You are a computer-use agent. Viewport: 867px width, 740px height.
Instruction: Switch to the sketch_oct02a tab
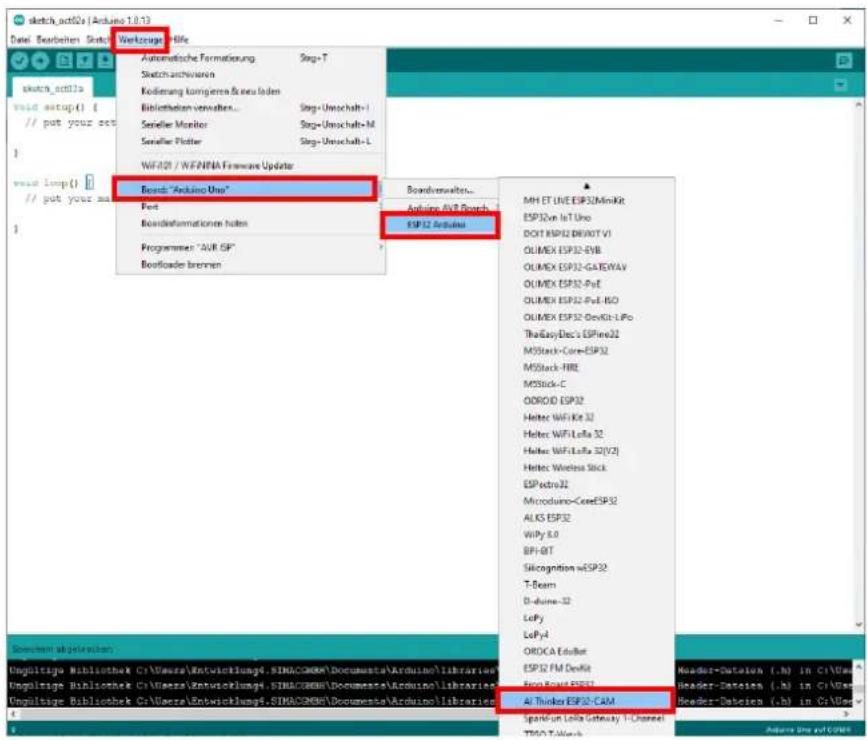(x=53, y=88)
